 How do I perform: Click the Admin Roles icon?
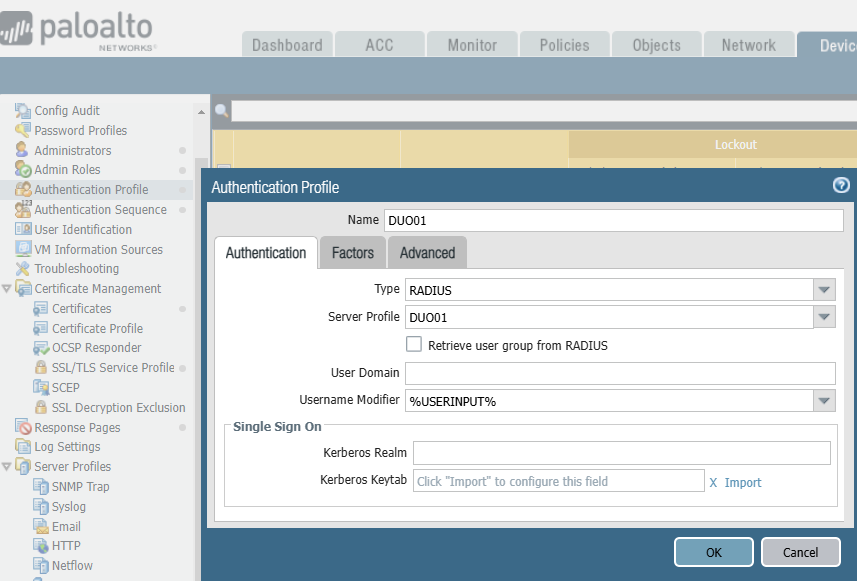[22, 169]
